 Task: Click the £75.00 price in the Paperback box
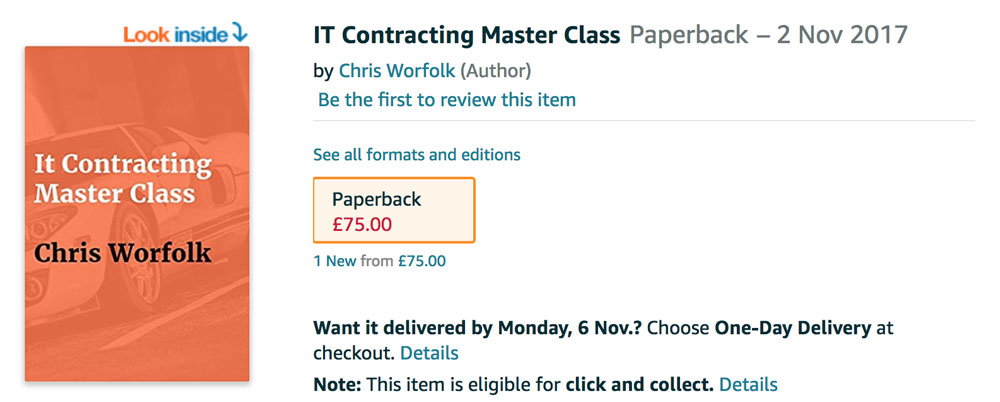[362, 224]
